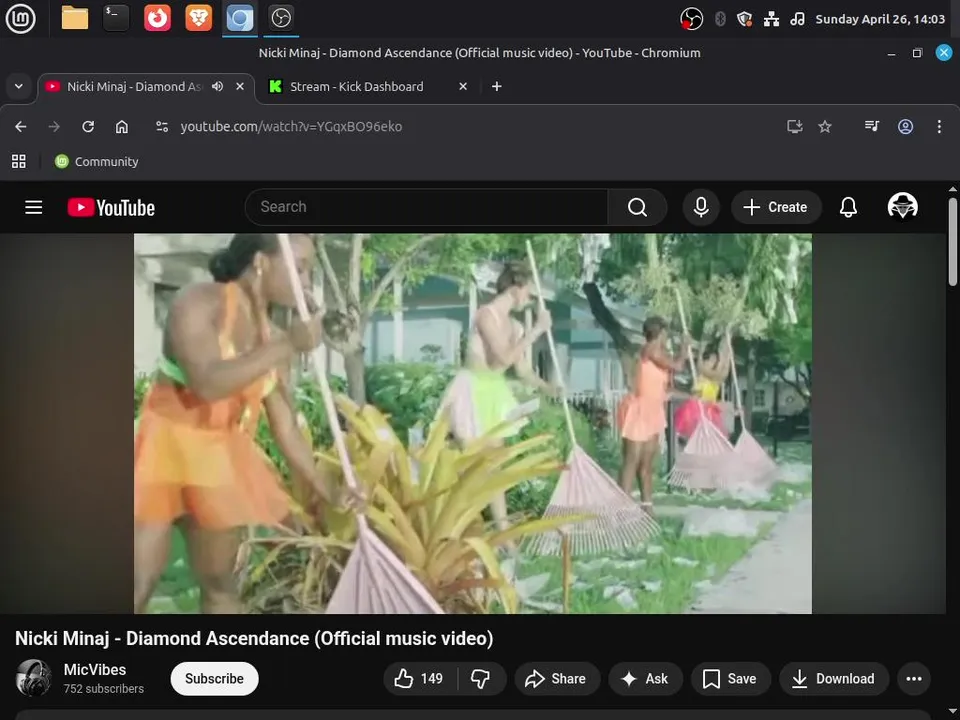Open the apps grid in bookmarks bar
960x720 pixels.
click(x=19, y=162)
